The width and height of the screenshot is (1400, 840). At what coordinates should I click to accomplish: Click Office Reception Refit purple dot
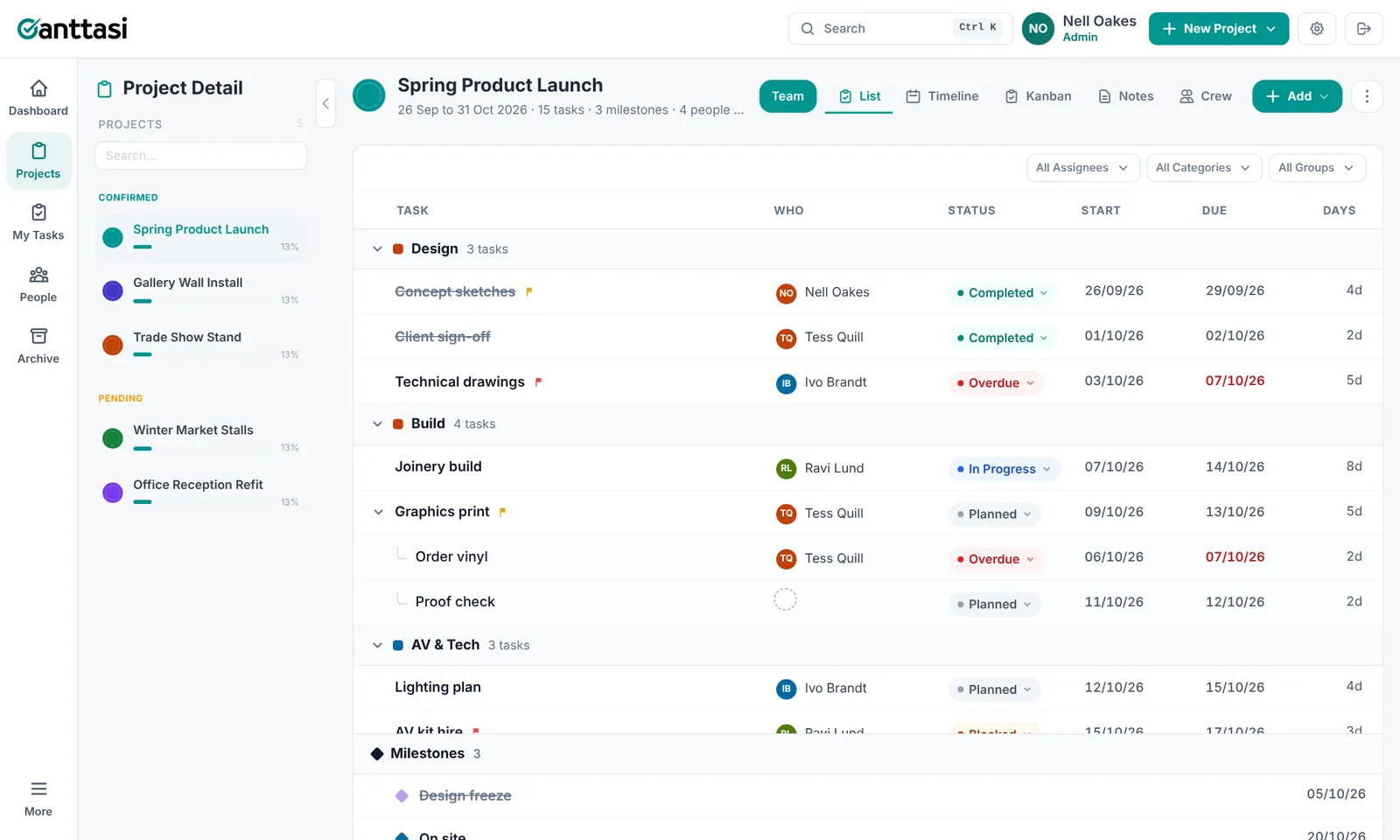[x=113, y=493]
